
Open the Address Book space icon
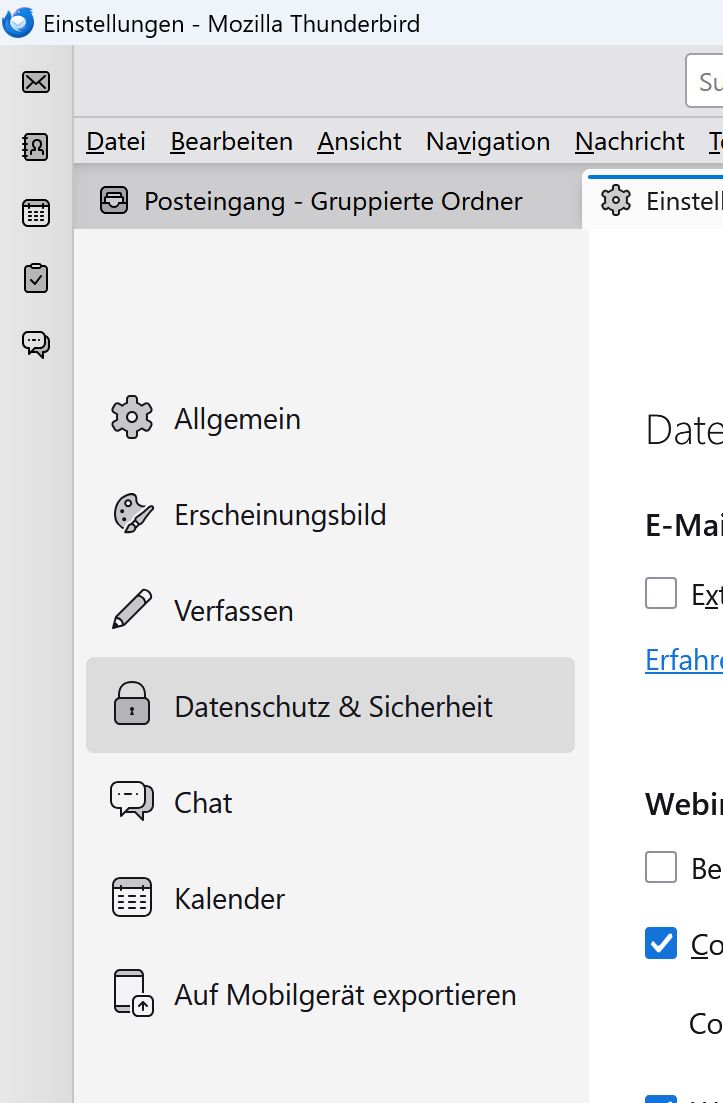[x=36, y=148]
